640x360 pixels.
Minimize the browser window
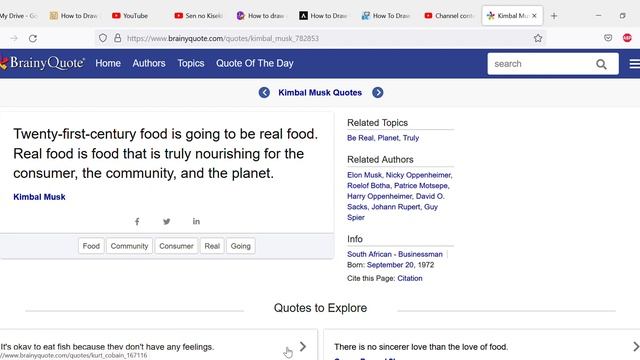coord(598,16)
